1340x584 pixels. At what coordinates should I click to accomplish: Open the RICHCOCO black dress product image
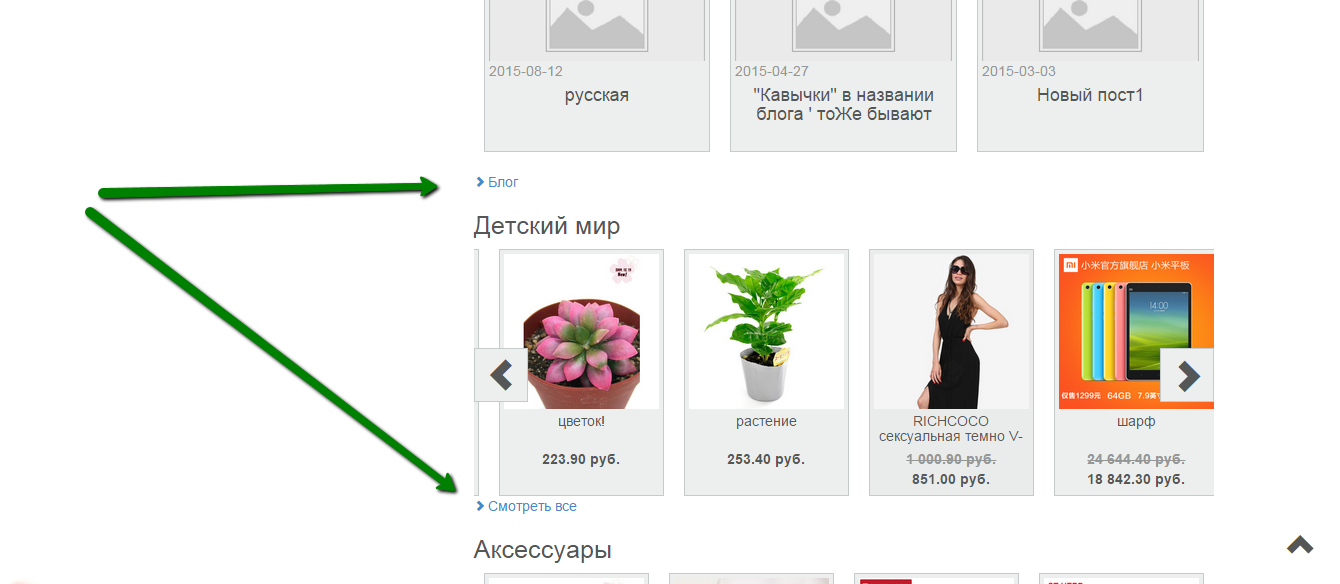tap(951, 331)
